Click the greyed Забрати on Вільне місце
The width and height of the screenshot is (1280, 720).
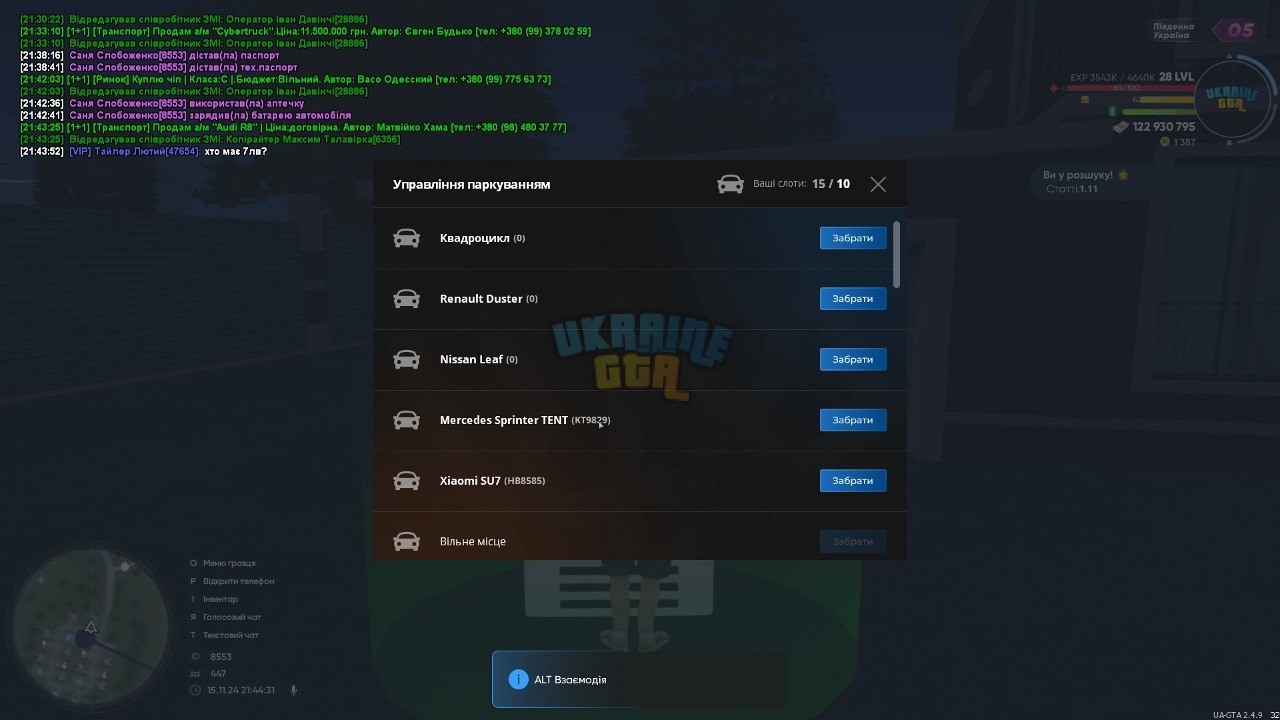click(x=853, y=541)
